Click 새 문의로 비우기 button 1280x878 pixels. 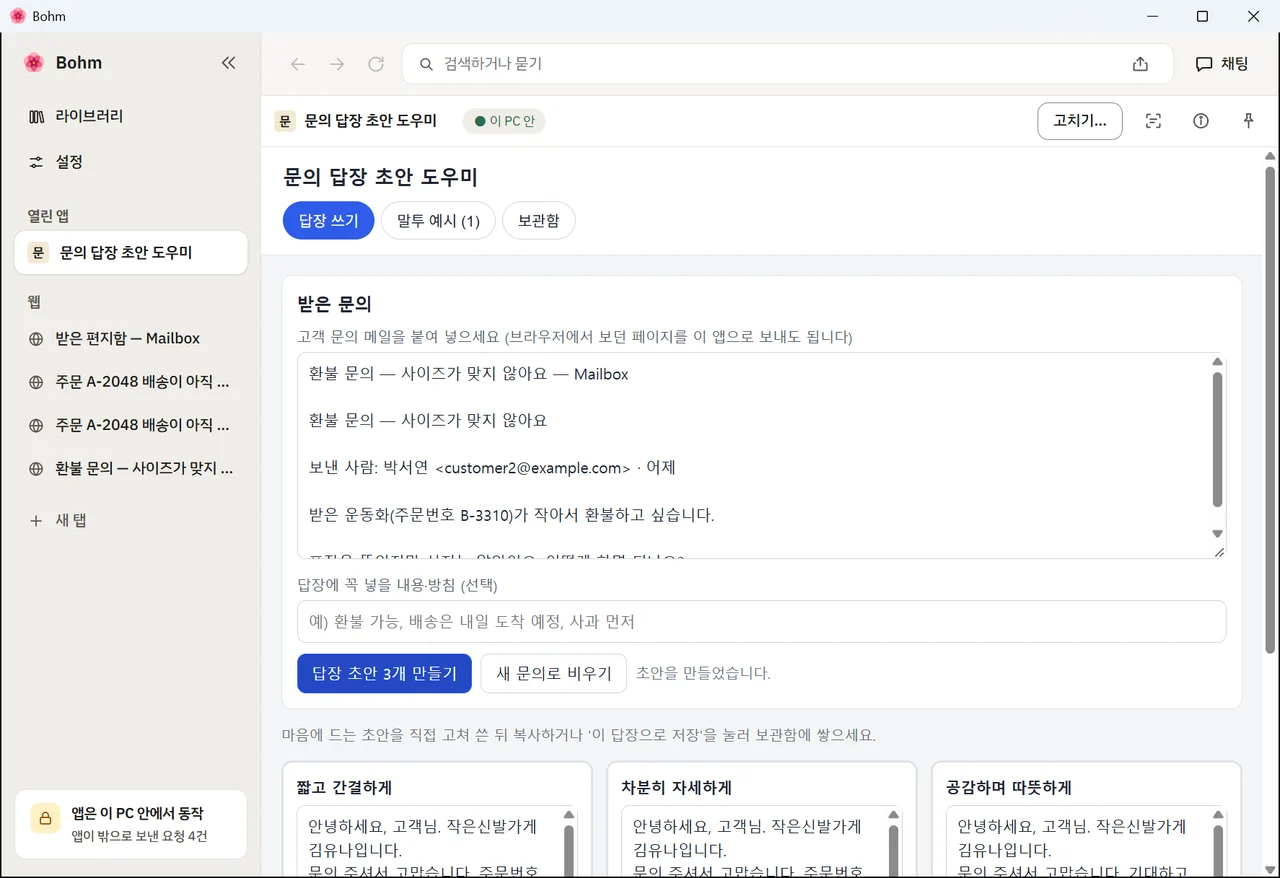554,673
